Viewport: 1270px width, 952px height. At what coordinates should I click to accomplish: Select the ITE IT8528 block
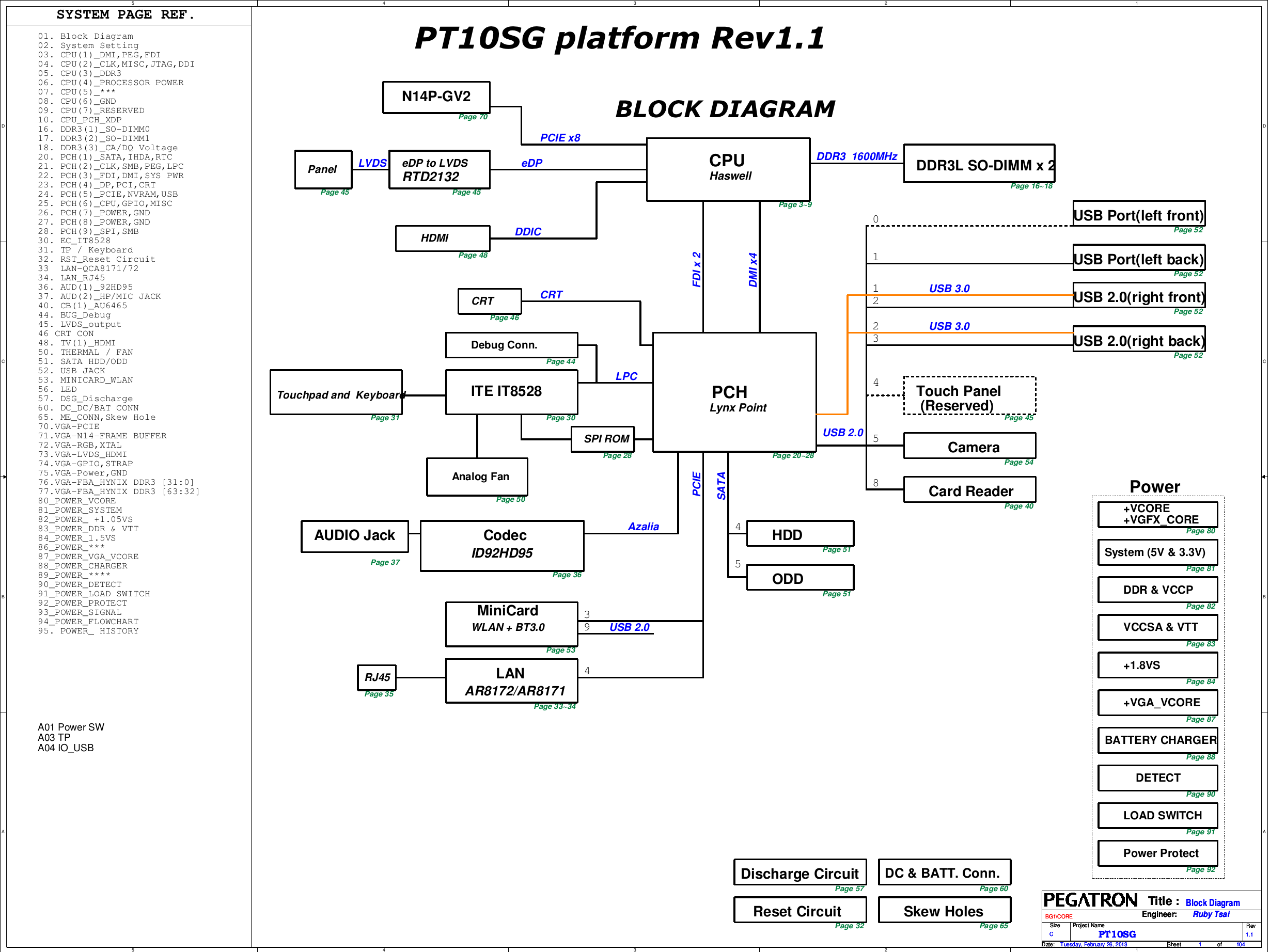511,392
